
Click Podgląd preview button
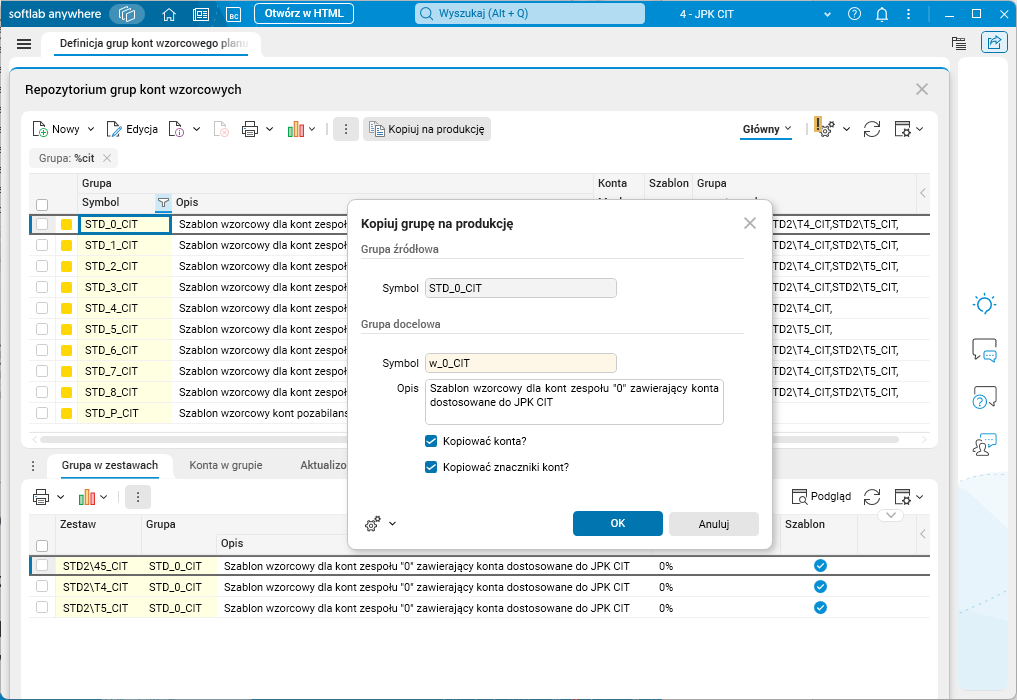click(x=821, y=497)
